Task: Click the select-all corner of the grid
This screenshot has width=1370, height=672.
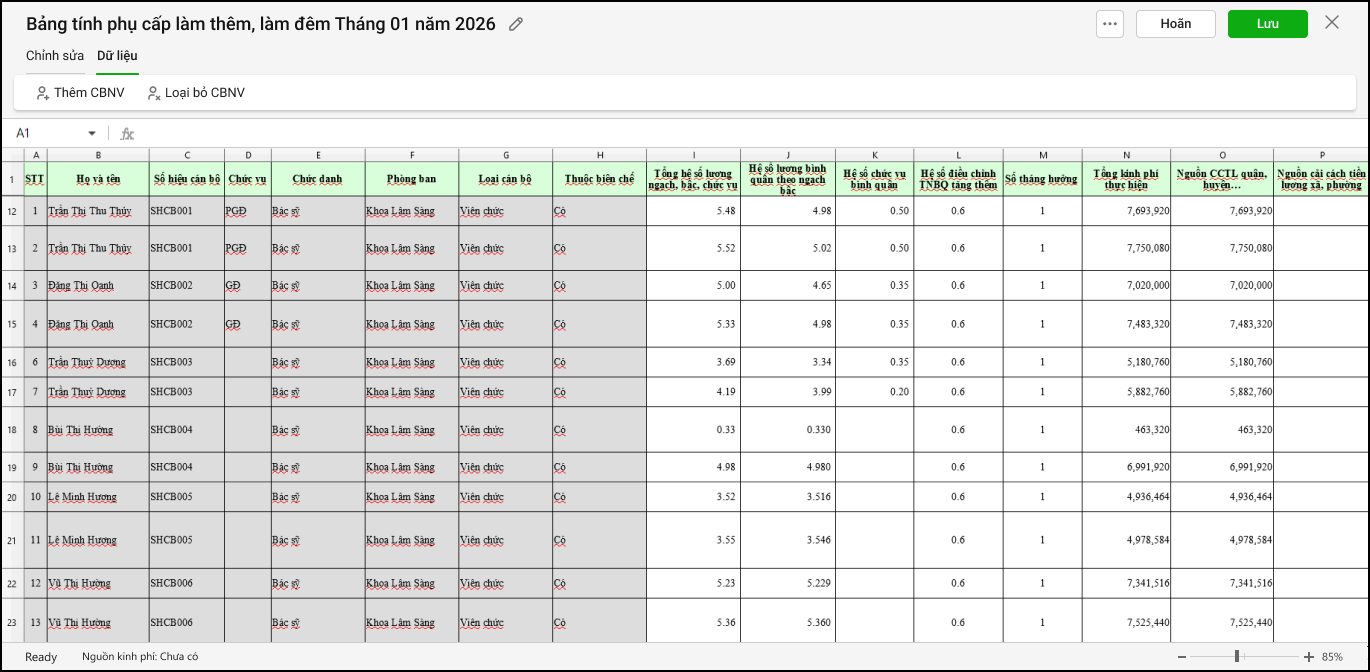Action: pos(12,155)
